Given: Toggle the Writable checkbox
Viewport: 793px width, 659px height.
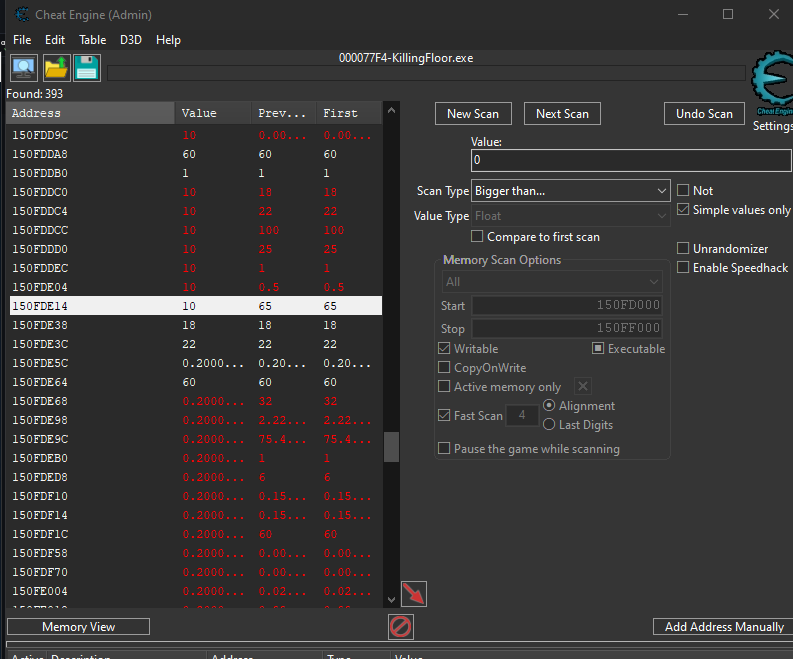Looking at the screenshot, I should 444,348.
